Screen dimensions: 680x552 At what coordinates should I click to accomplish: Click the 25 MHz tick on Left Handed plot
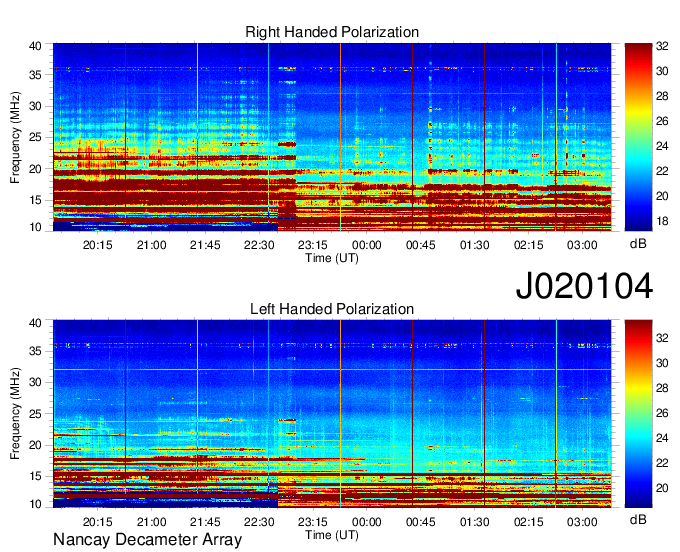click(35, 414)
